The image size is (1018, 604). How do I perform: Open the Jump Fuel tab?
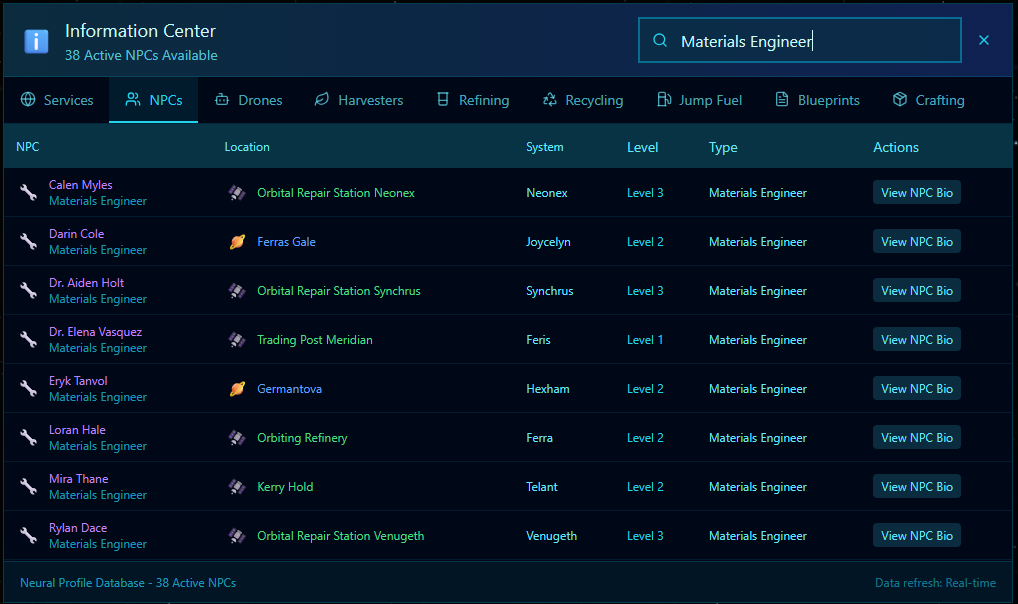click(698, 100)
